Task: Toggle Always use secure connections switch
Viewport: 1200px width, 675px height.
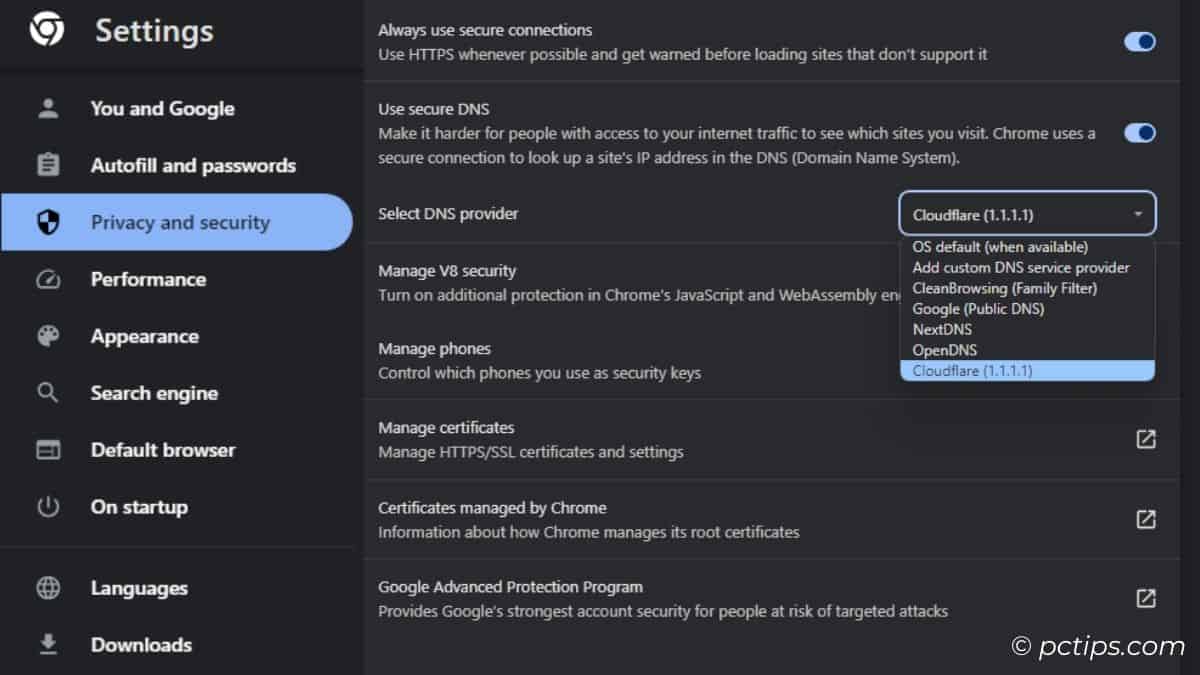Action: pos(1139,41)
